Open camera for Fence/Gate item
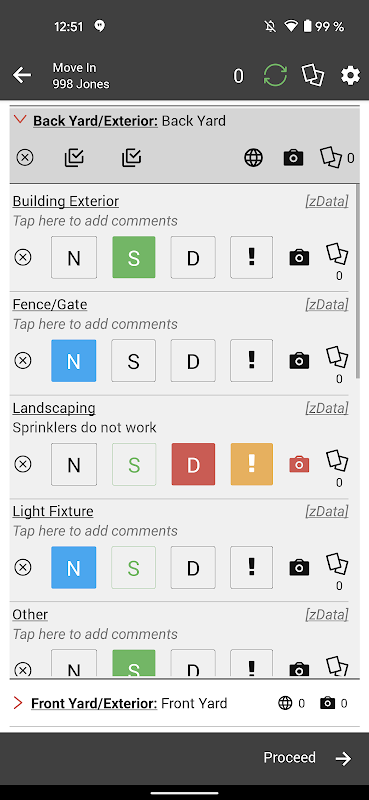This screenshot has width=369, height=800. tap(299, 361)
